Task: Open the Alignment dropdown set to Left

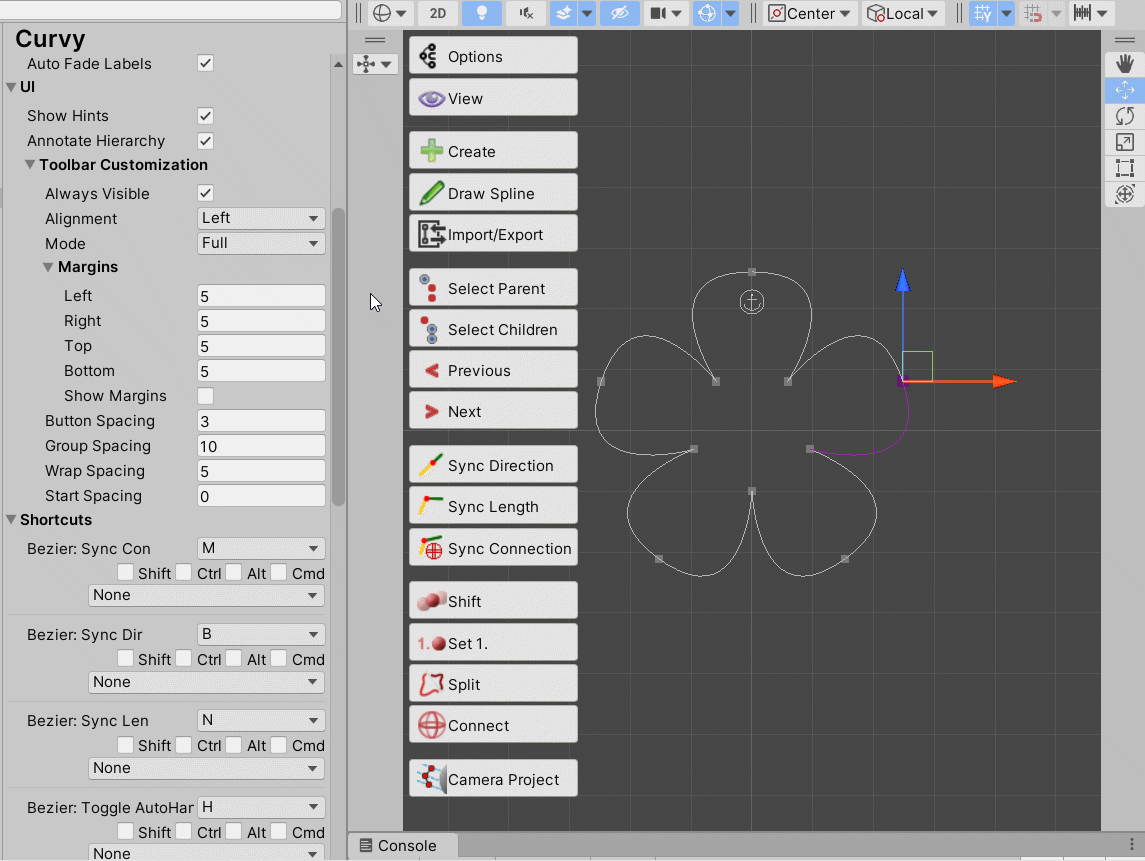Action: 260,218
